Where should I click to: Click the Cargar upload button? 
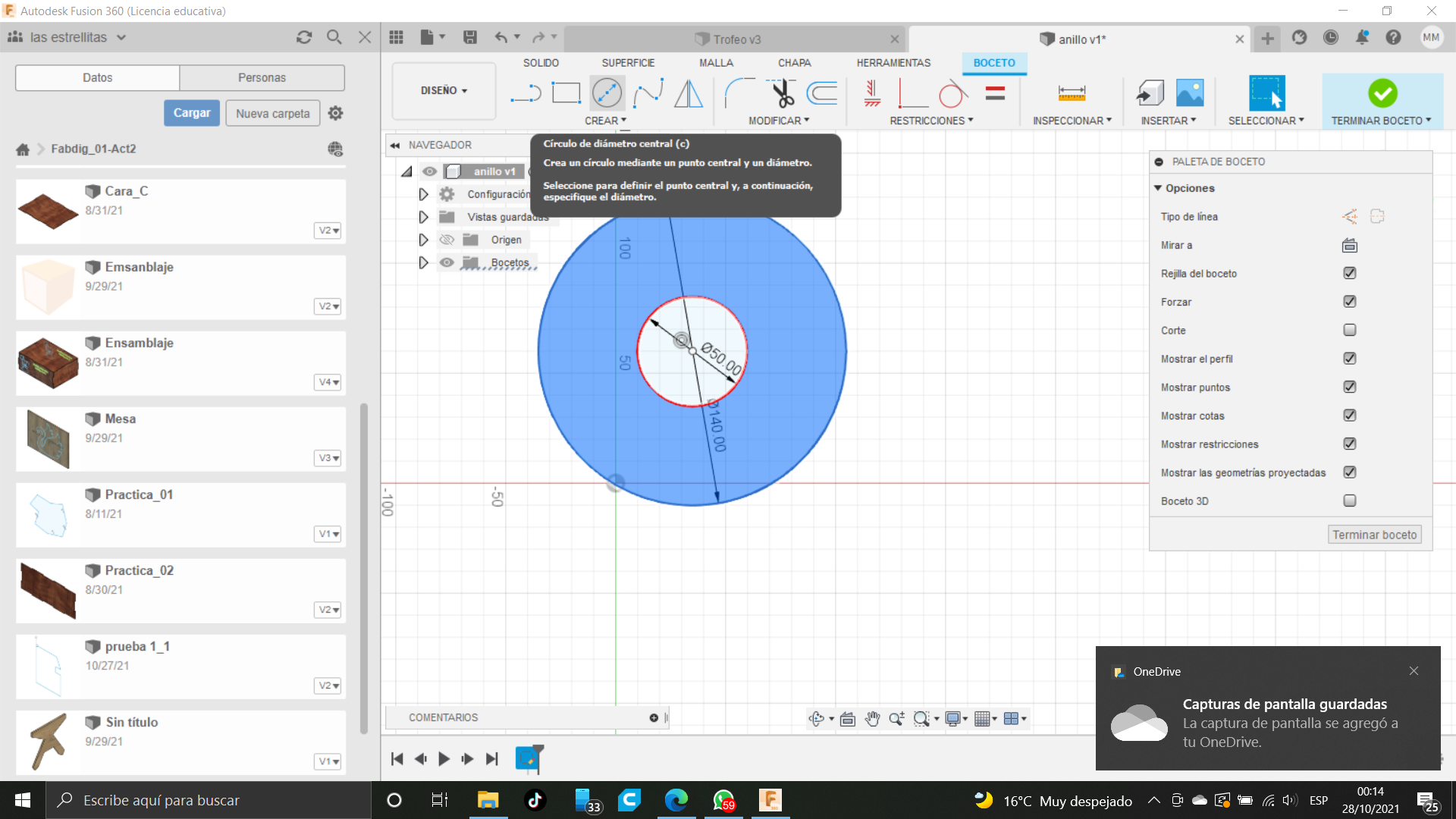point(192,113)
